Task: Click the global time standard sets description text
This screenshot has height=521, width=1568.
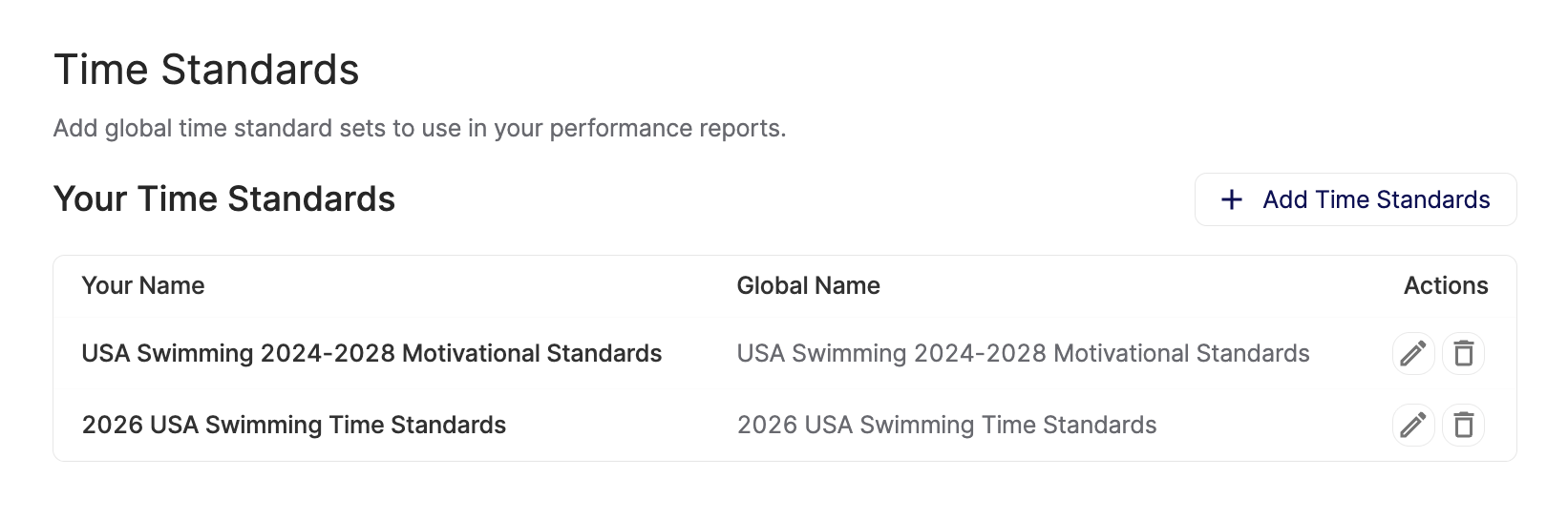Action: coord(419,129)
